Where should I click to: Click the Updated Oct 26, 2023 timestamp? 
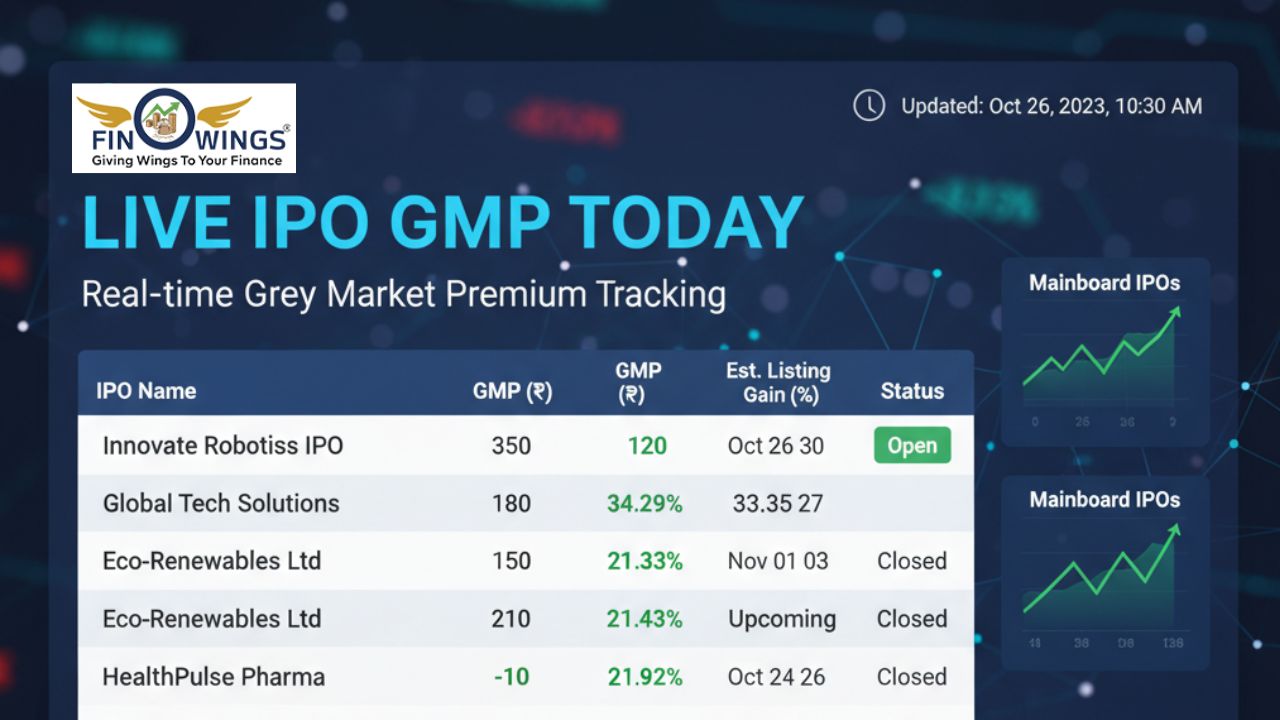point(1051,106)
